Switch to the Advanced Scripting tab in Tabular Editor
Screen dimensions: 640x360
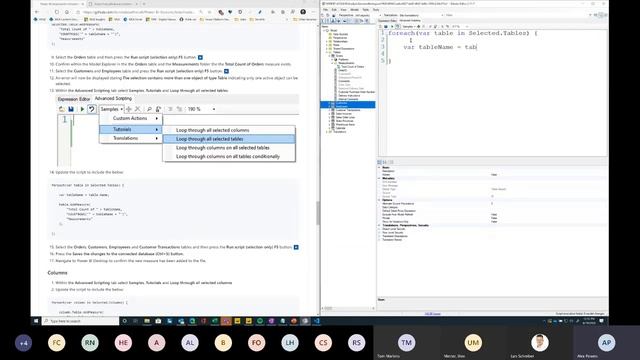[x=410, y=20]
